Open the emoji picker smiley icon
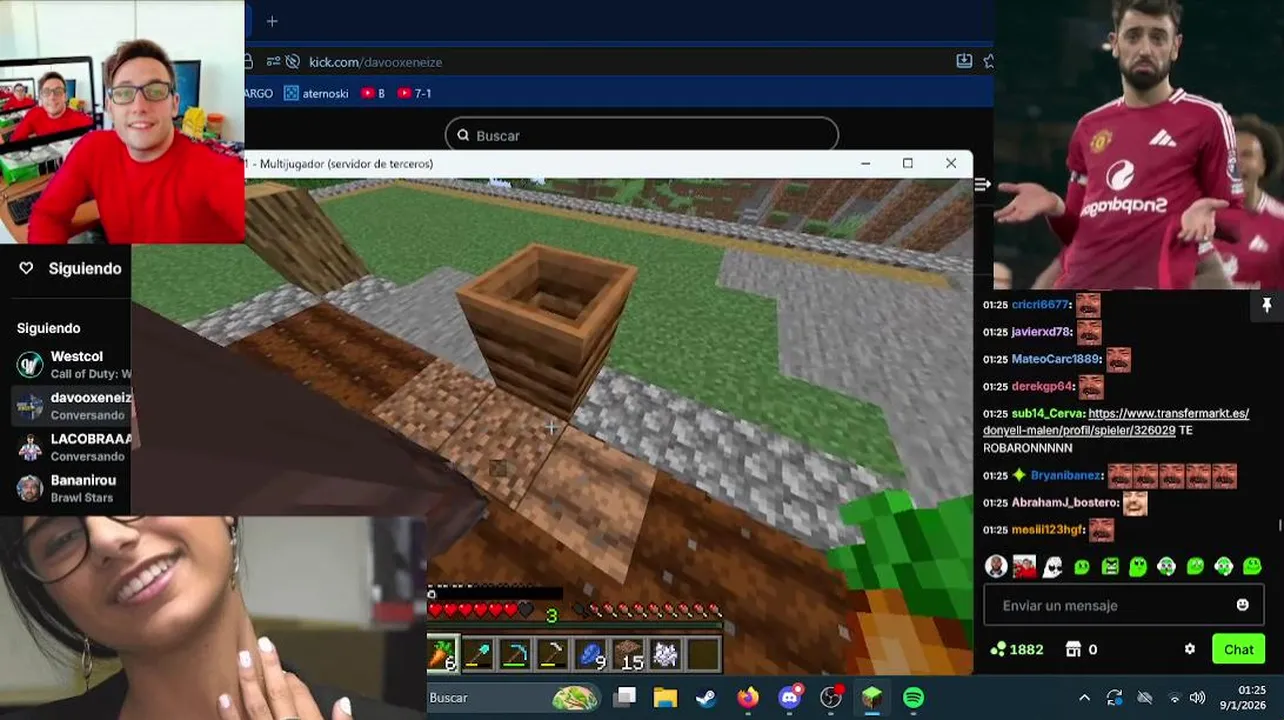 (x=1242, y=605)
